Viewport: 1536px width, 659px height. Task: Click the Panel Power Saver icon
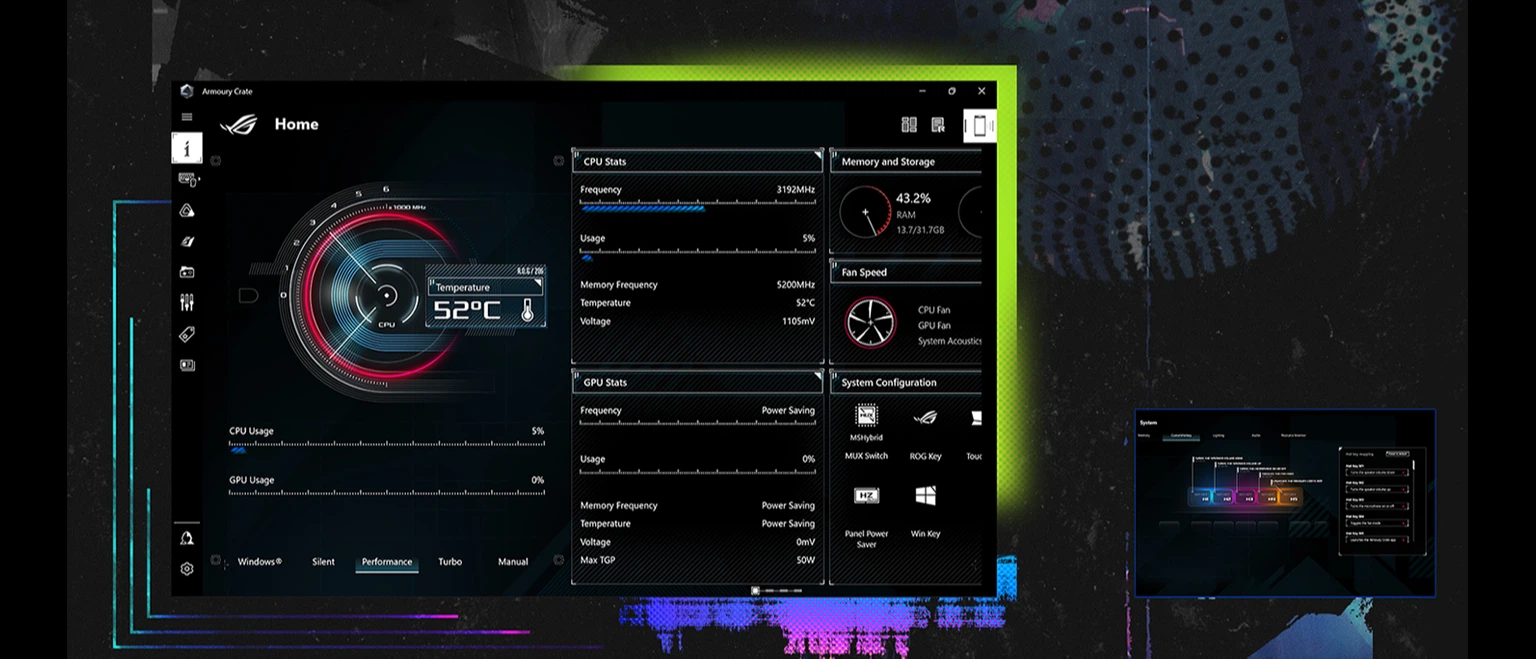pos(866,496)
